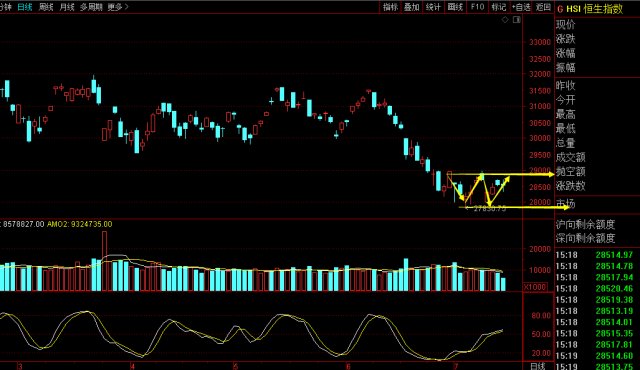Open the 指标 indicator menu
Image resolution: width=640 pixels, height=370 pixels.
tap(390, 7)
